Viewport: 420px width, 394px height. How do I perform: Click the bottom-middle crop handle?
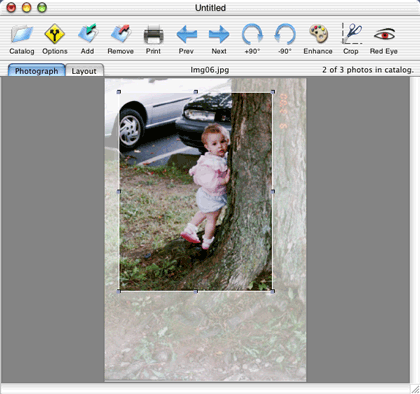(x=196, y=291)
